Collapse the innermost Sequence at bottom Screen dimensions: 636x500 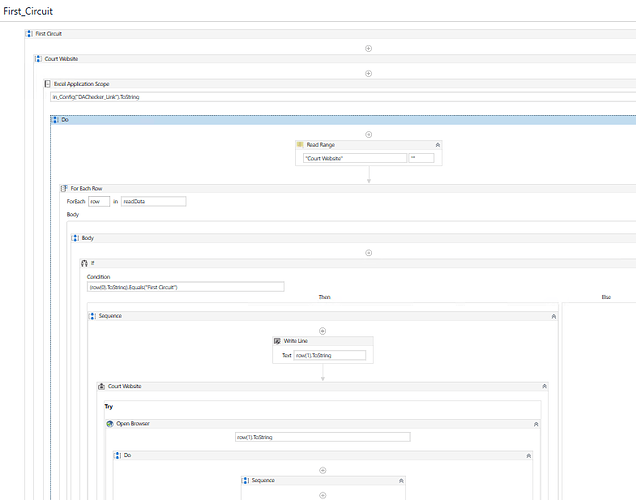[x=401, y=481]
